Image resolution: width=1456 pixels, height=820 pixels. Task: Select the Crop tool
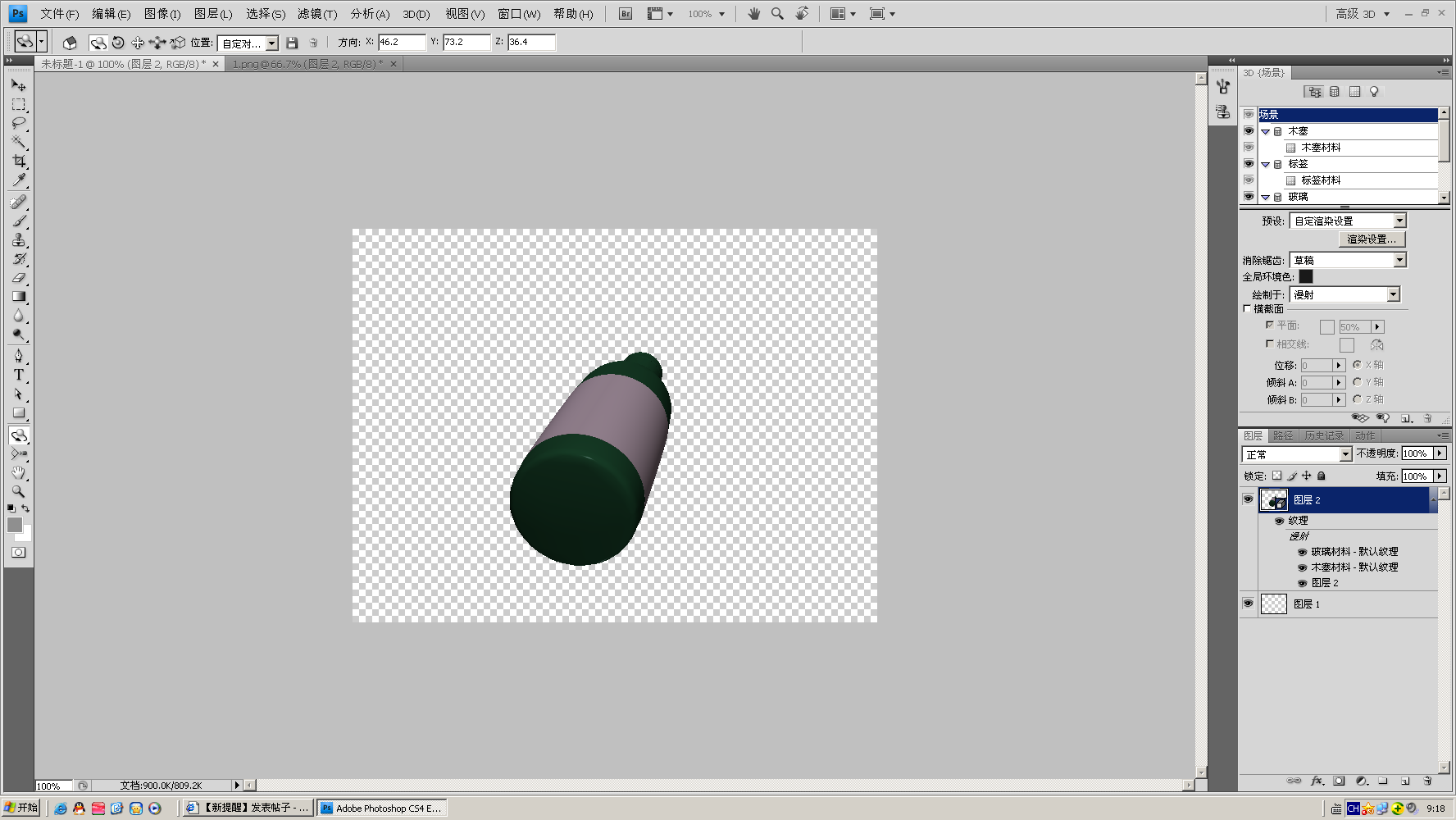pos(18,161)
